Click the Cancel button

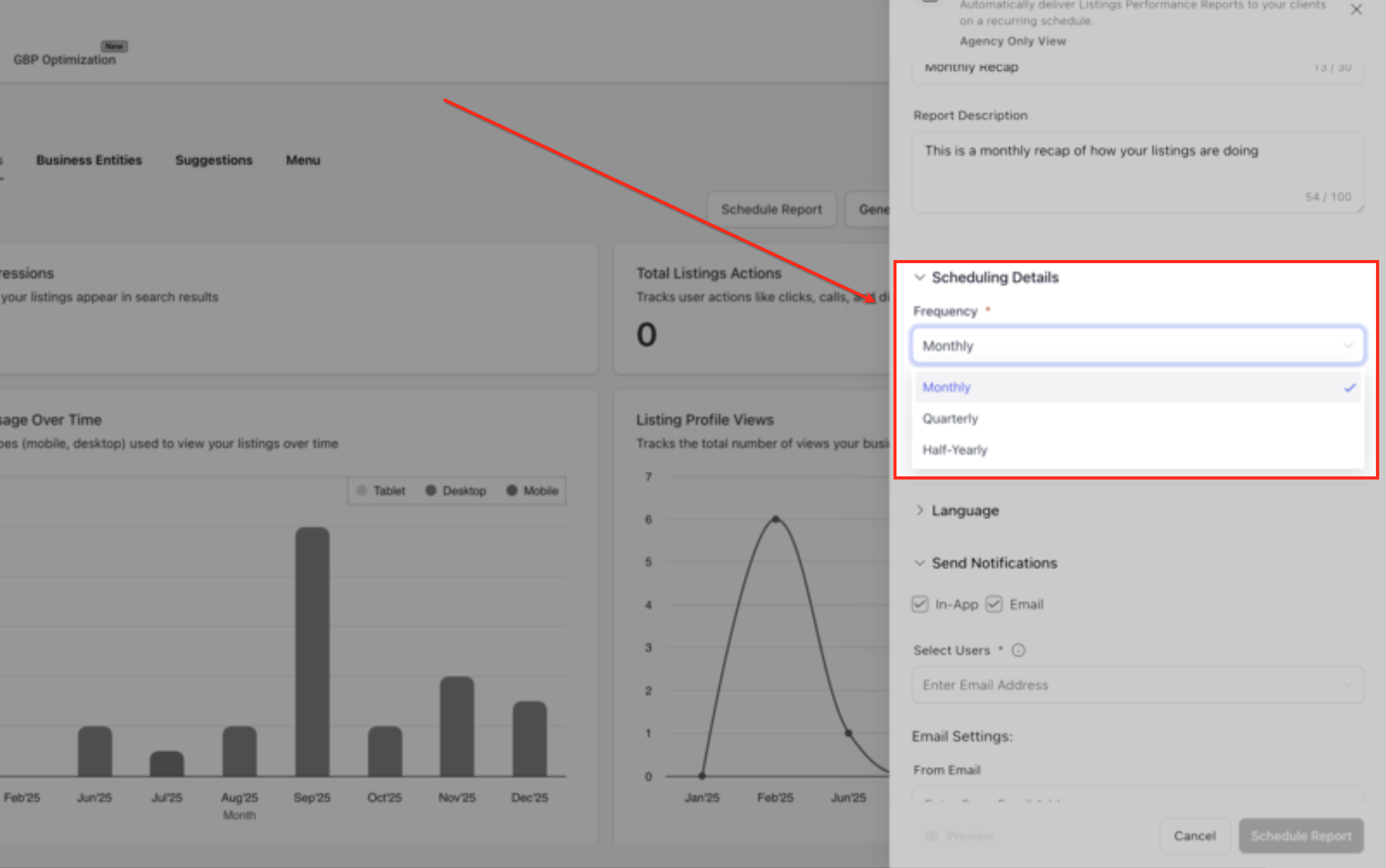click(x=1194, y=836)
